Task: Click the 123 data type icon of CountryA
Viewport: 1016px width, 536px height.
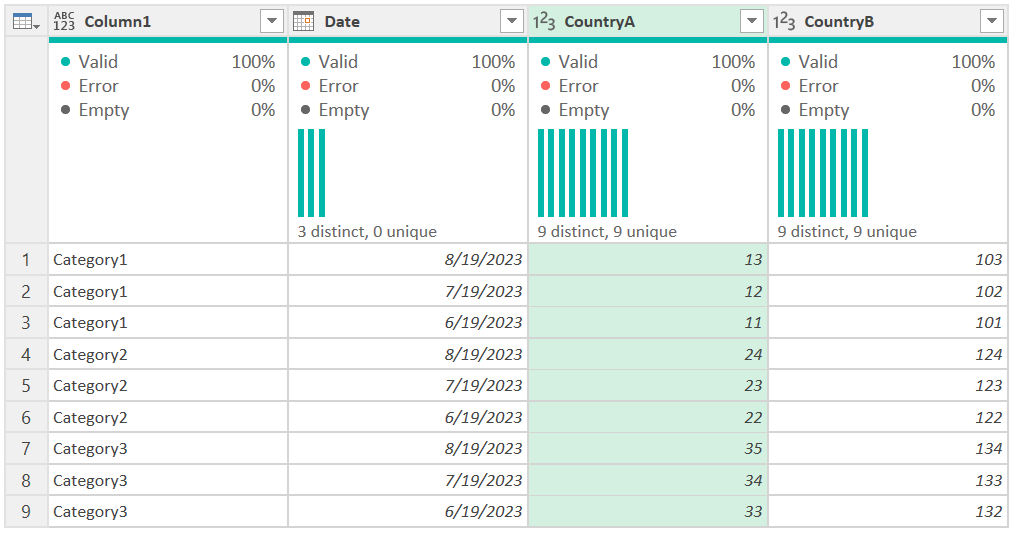Action: 544,21
